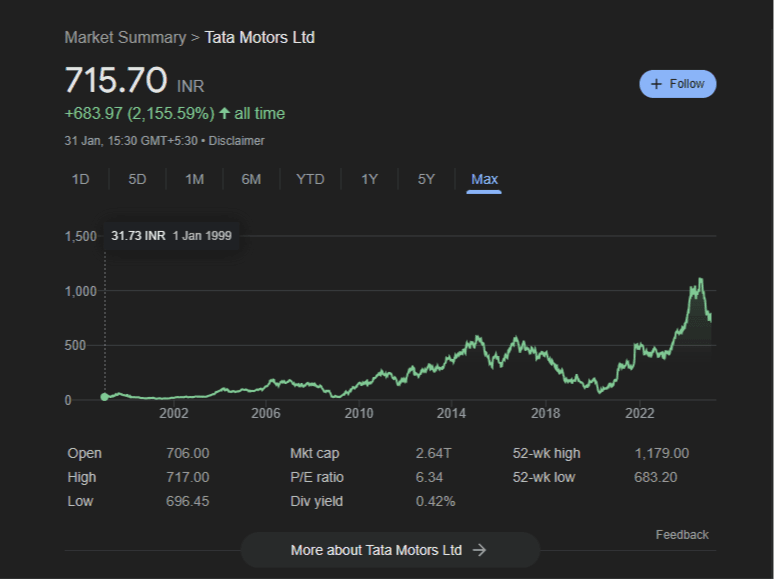Viewport: 774px width, 579px height.
Task: Click the INR currency label
Action: tap(191, 86)
